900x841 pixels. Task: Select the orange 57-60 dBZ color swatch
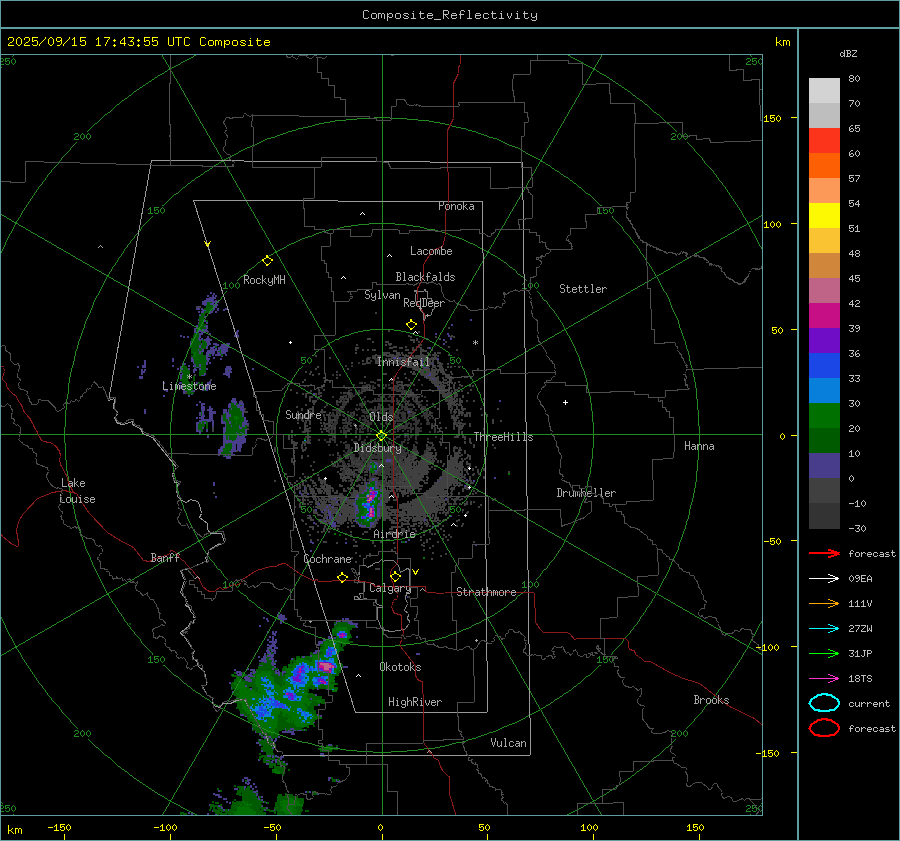[824, 166]
